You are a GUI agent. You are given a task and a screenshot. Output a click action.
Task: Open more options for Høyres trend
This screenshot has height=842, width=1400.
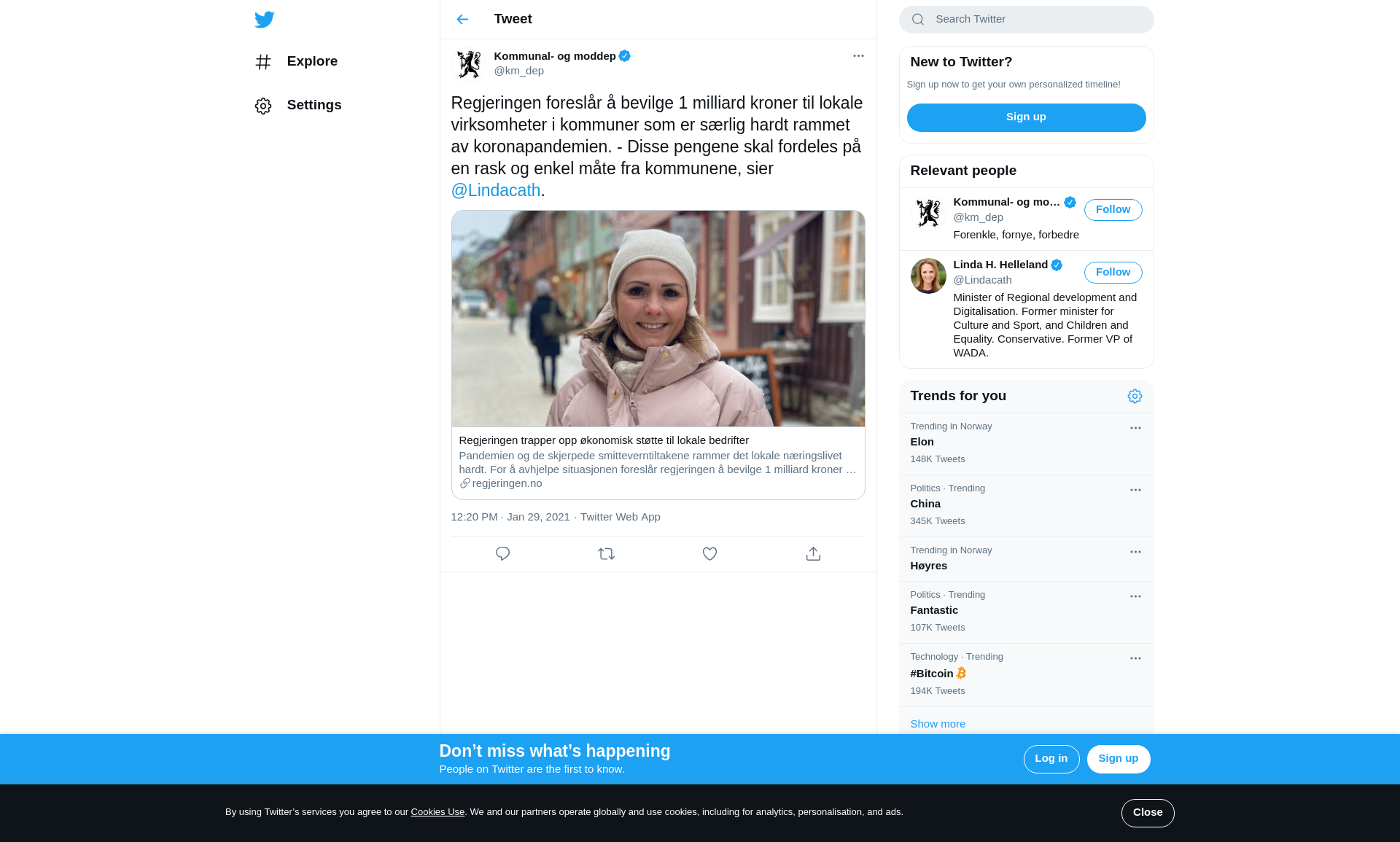pos(1135,553)
